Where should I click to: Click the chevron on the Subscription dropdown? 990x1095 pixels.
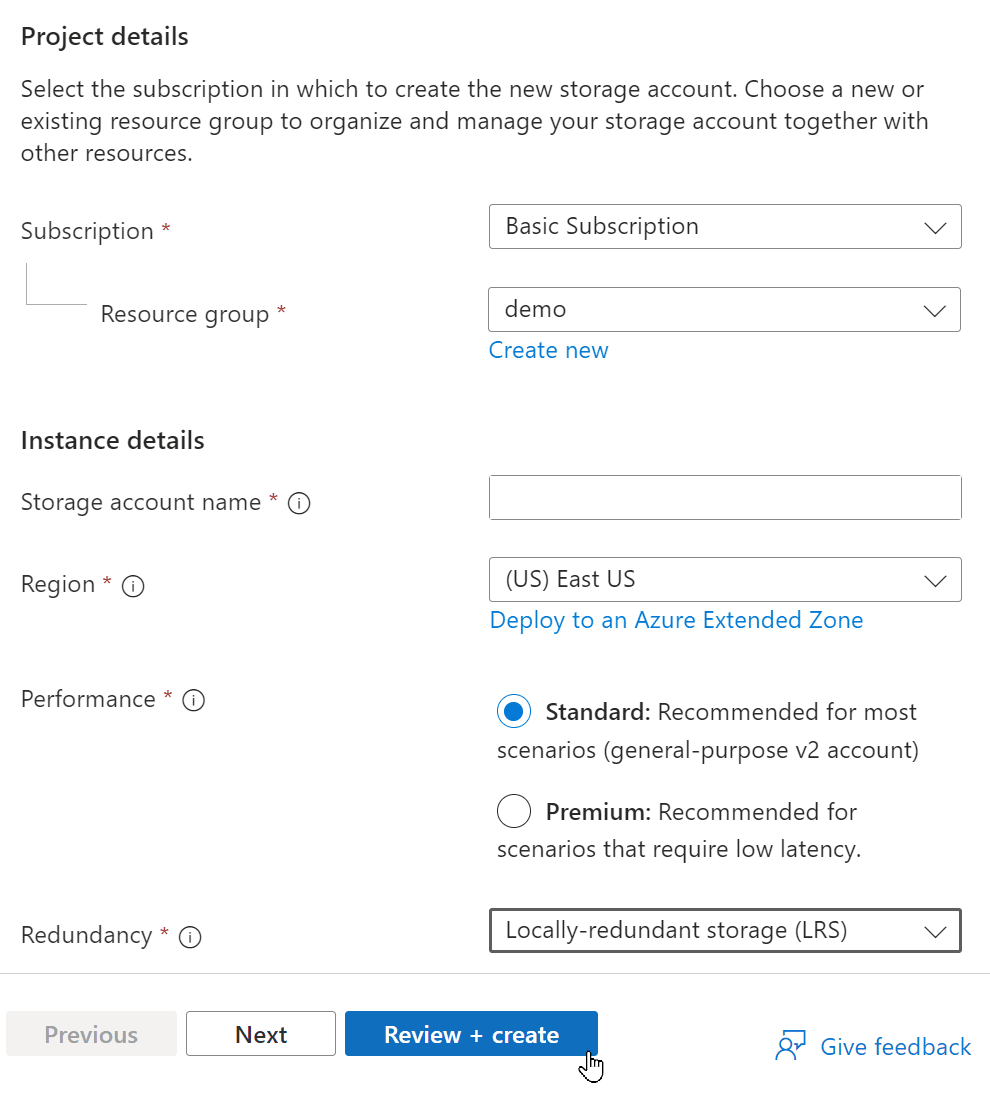pyautogui.click(x=935, y=227)
